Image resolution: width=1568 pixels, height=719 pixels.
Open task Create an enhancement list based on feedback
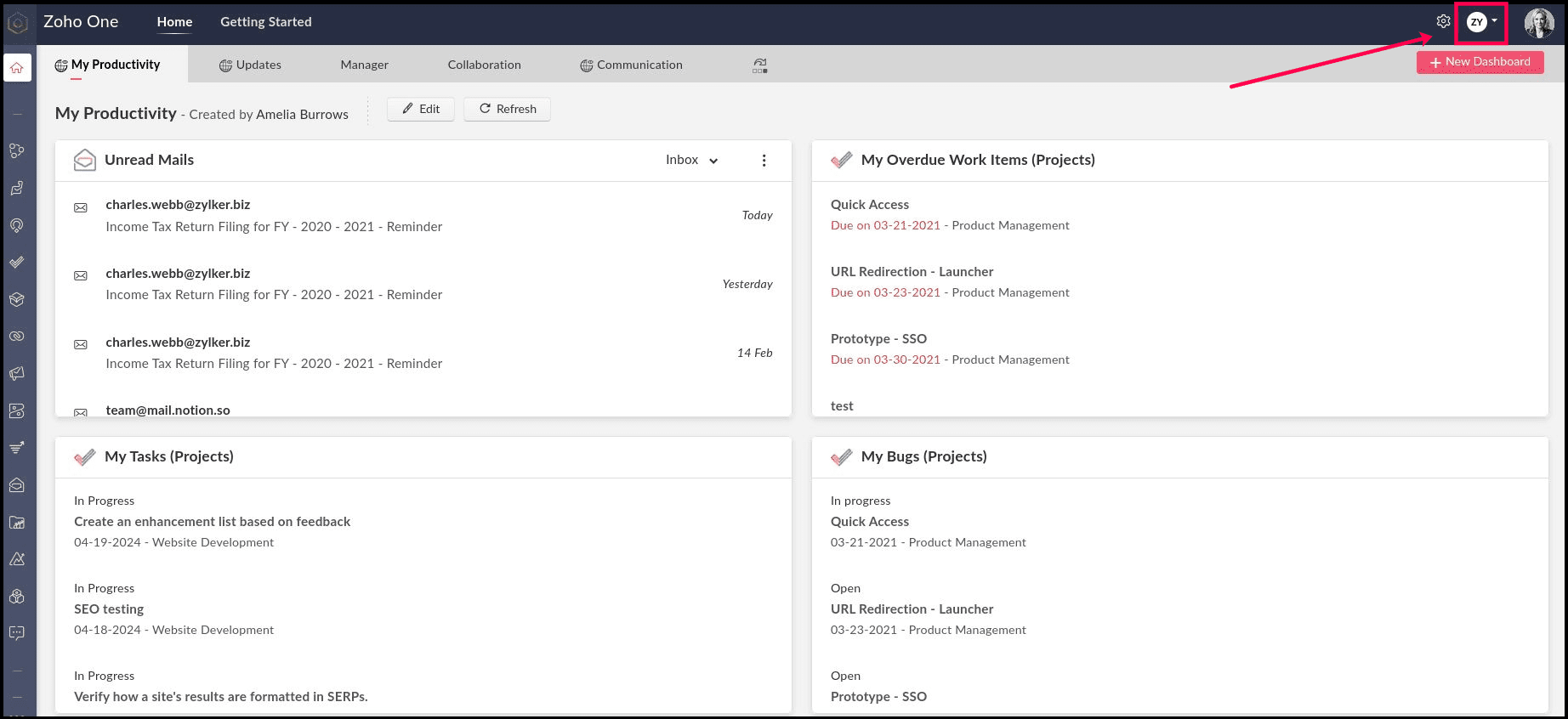pos(213,522)
